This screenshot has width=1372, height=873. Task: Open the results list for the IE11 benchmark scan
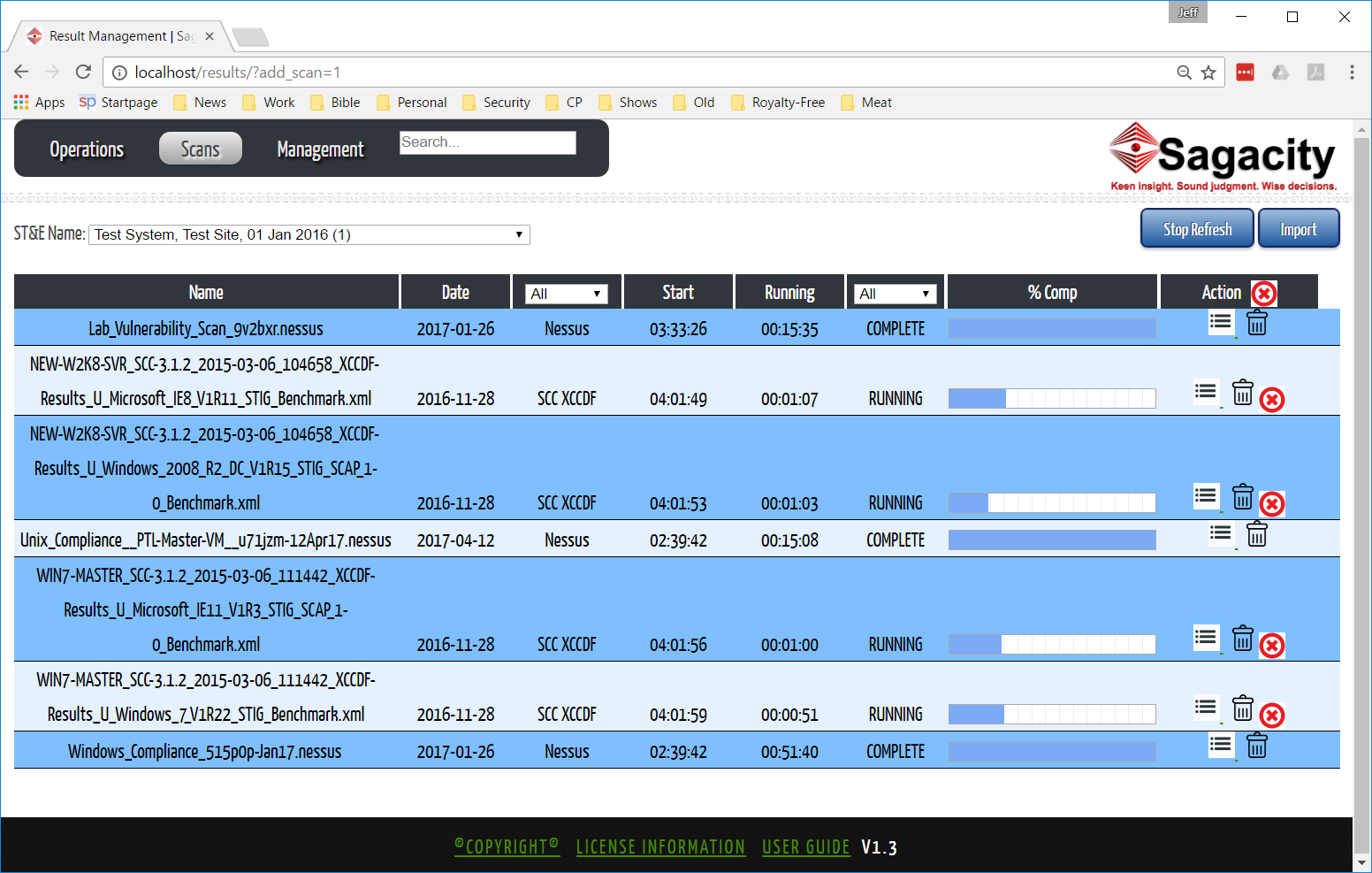tap(1206, 638)
